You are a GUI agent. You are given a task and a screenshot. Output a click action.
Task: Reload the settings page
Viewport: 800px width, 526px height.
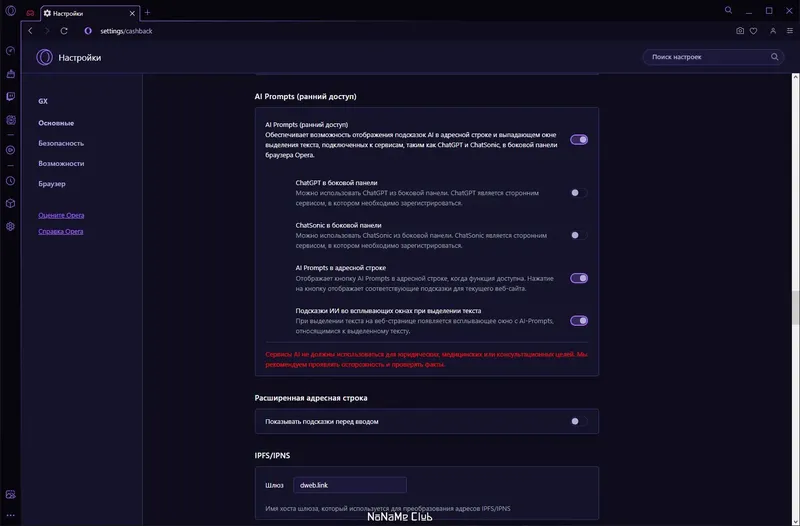coord(64,31)
